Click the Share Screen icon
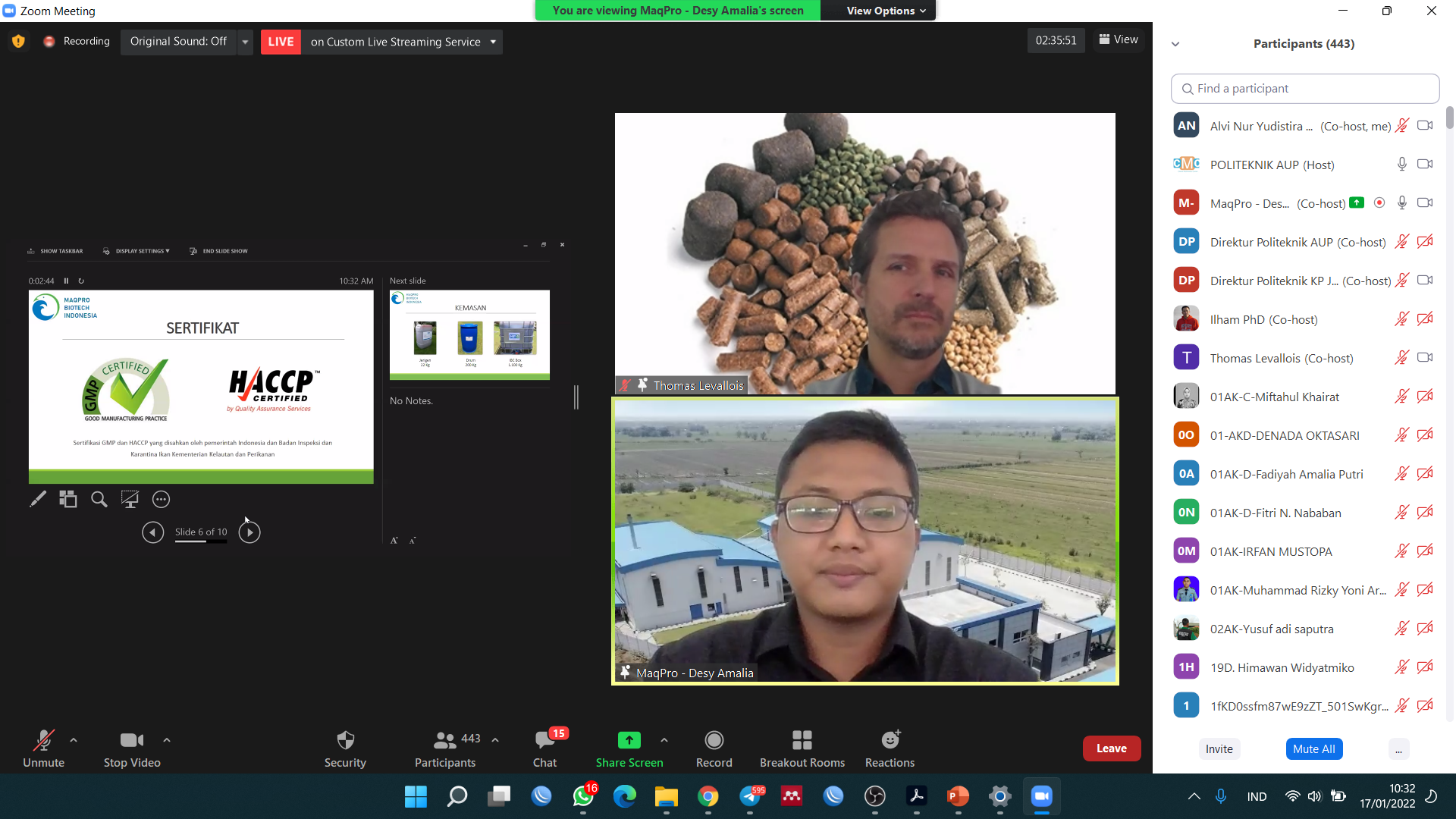1456x819 pixels. (x=629, y=739)
